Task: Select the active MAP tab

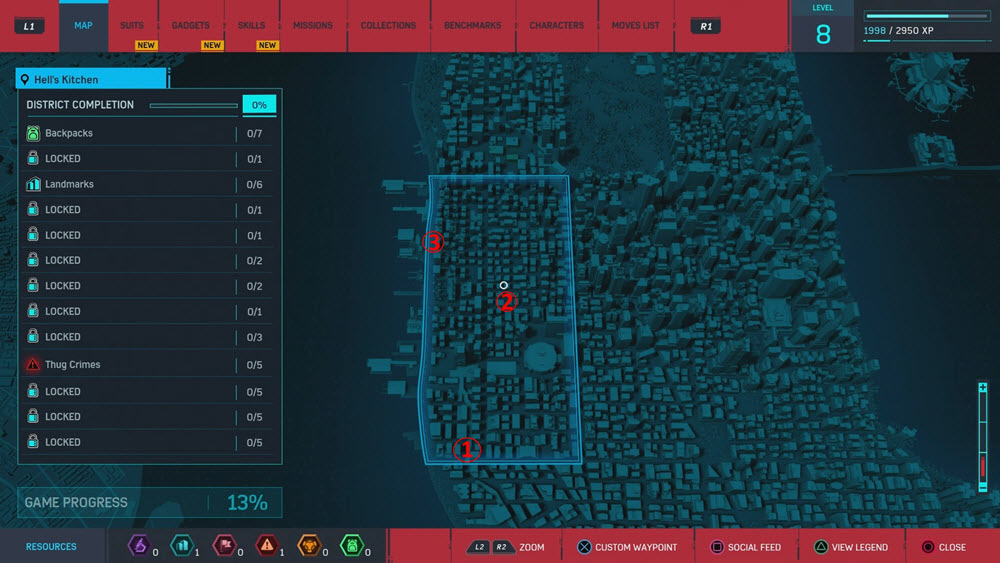Action: [84, 26]
